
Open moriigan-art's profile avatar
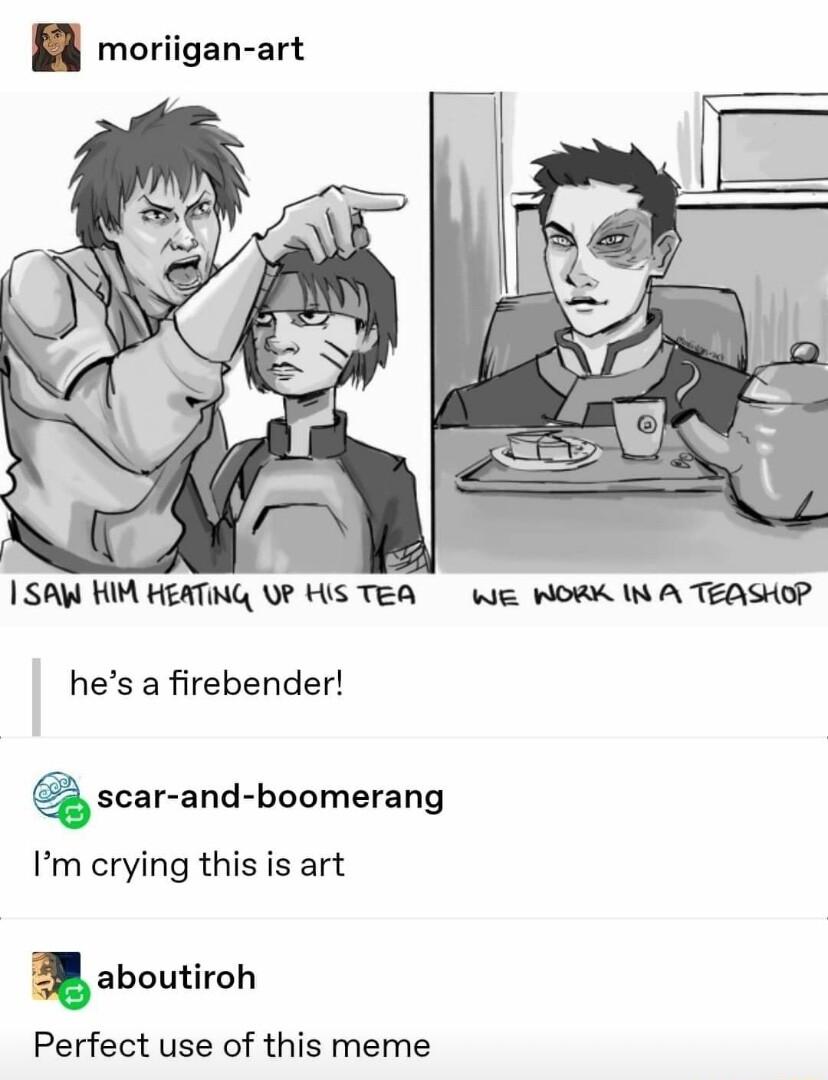pyautogui.click(x=56, y=47)
